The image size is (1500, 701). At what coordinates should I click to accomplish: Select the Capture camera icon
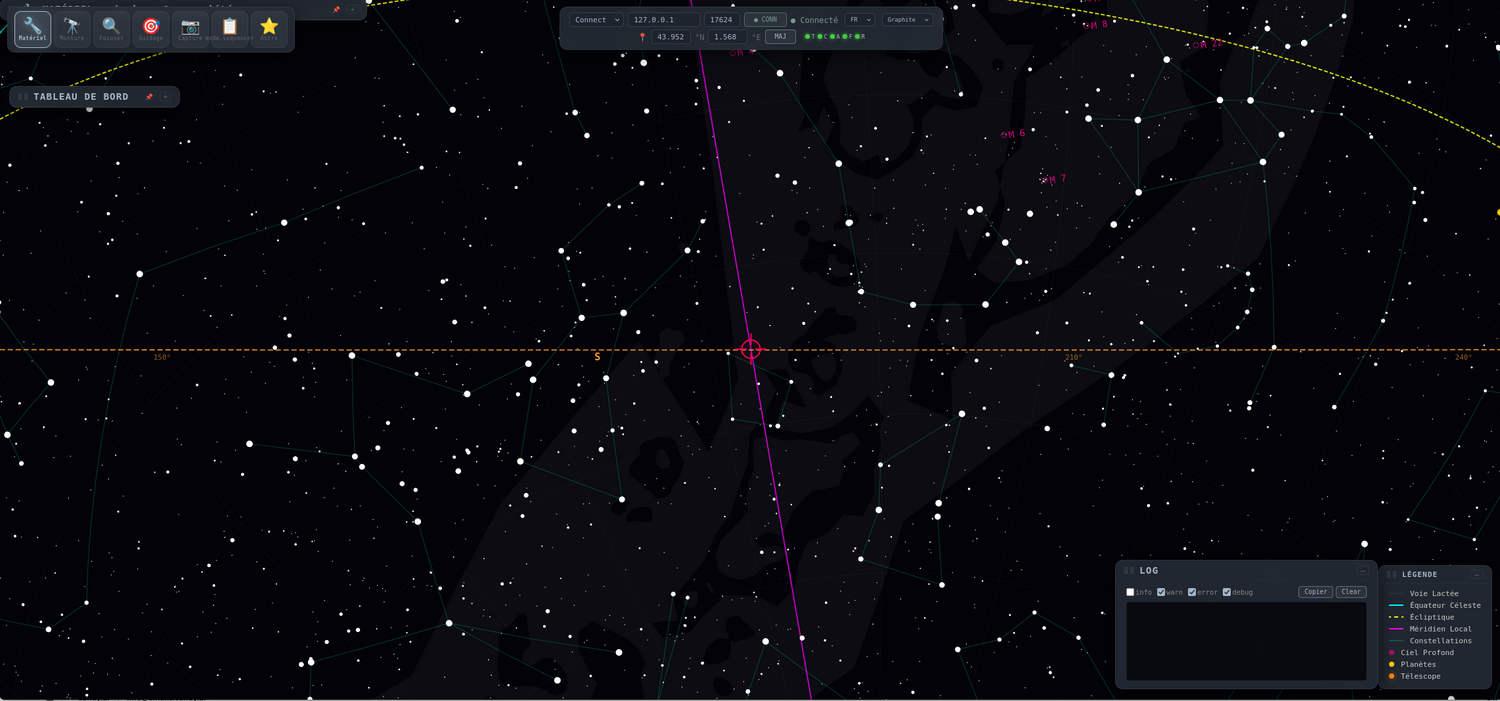click(x=190, y=29)
